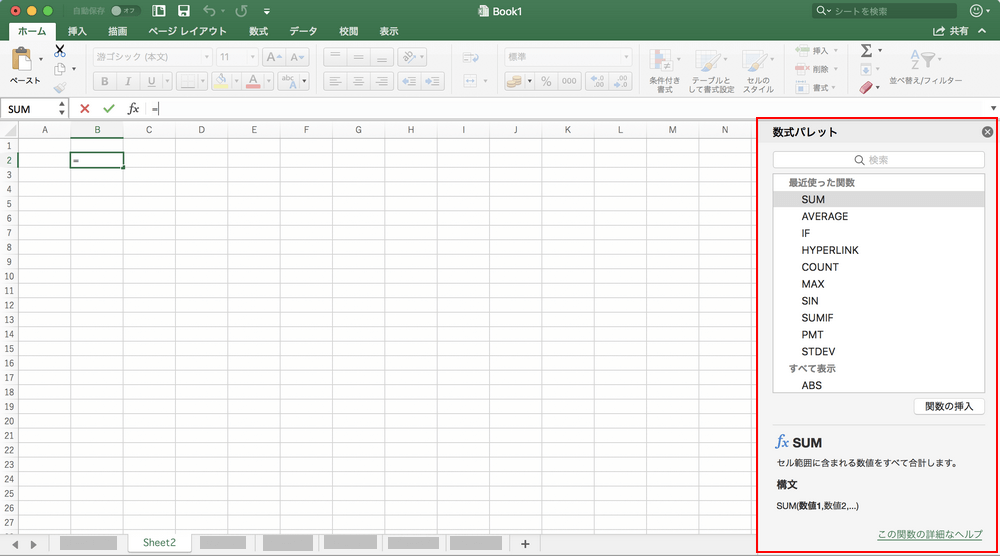Click the Undo arrow
Viewport: 1000px width, 556px height.
pos(209,11)
